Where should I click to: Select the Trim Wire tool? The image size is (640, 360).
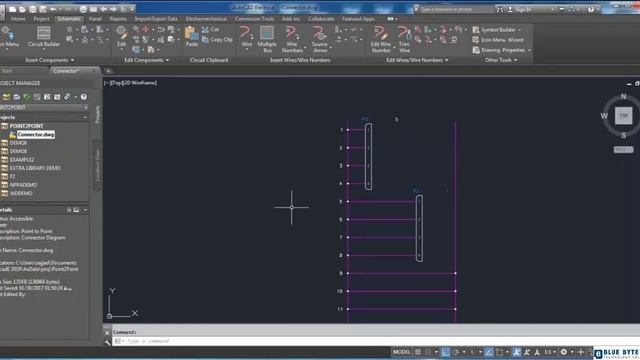[x=404, y=39]
